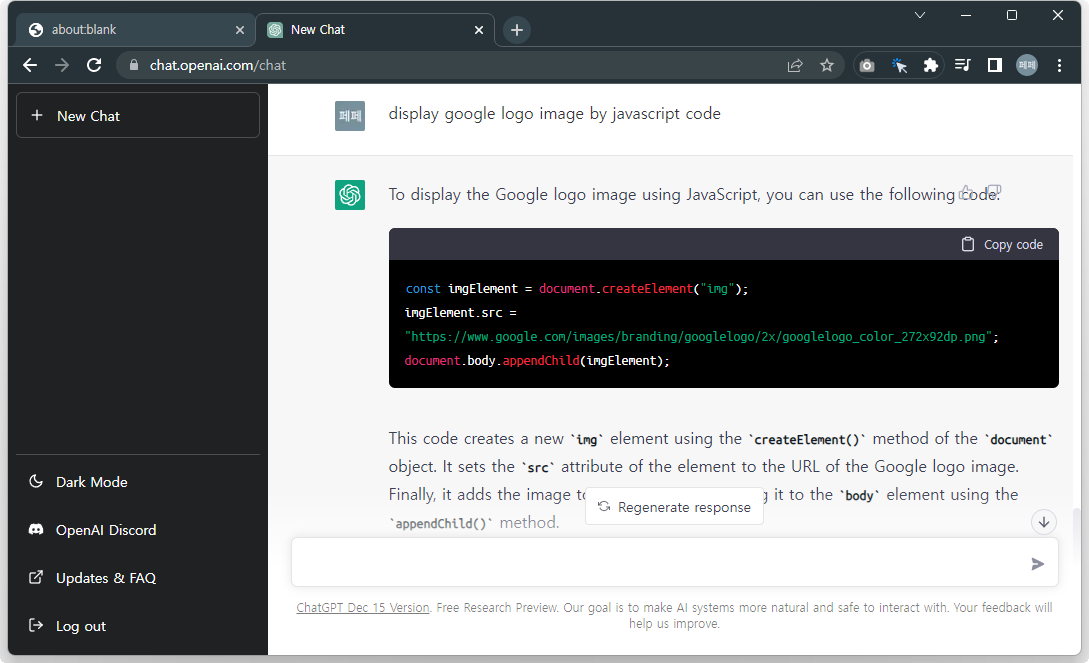Close the about:blank tab

click(240, 30)
